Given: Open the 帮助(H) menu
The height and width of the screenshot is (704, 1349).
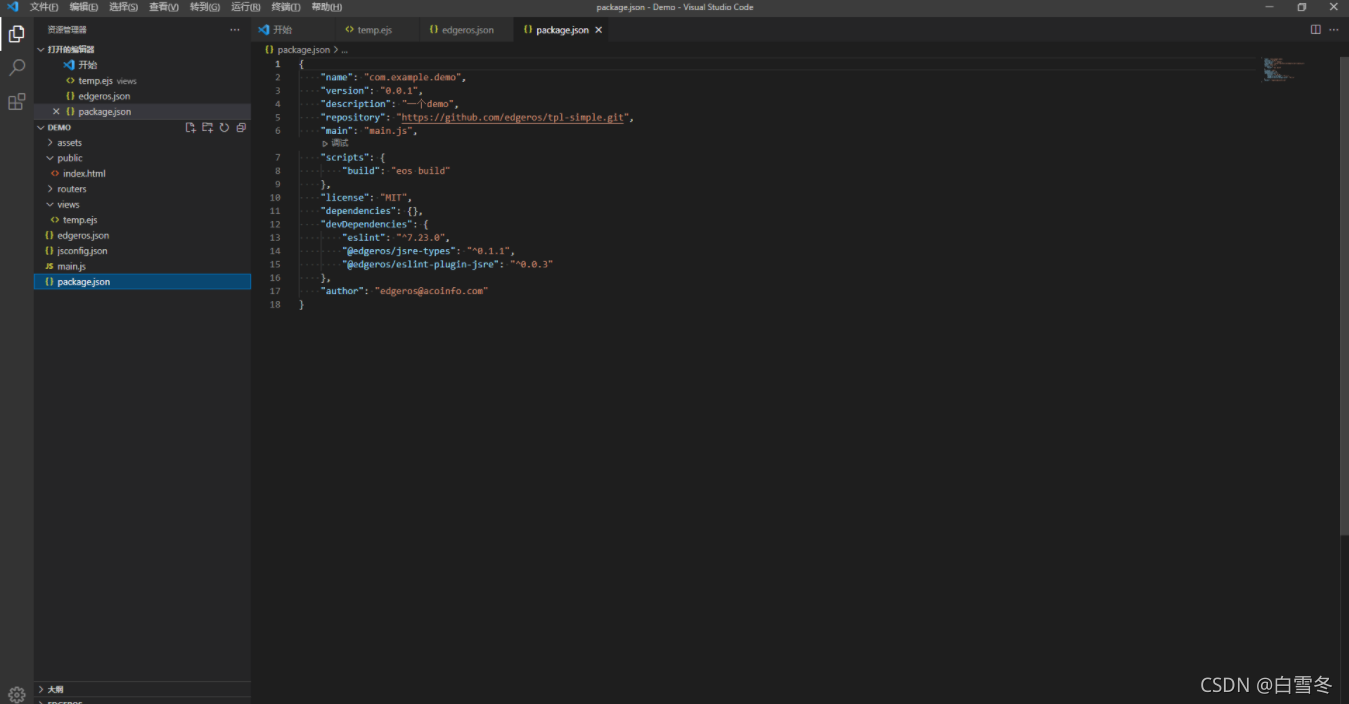Looking at the screenshot, I should pyautogui.click(x=327, y=7).
